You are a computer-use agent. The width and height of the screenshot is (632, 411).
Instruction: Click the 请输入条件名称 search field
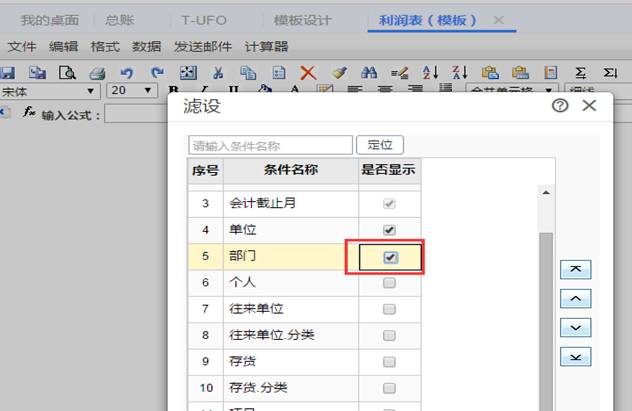(270, 145)
